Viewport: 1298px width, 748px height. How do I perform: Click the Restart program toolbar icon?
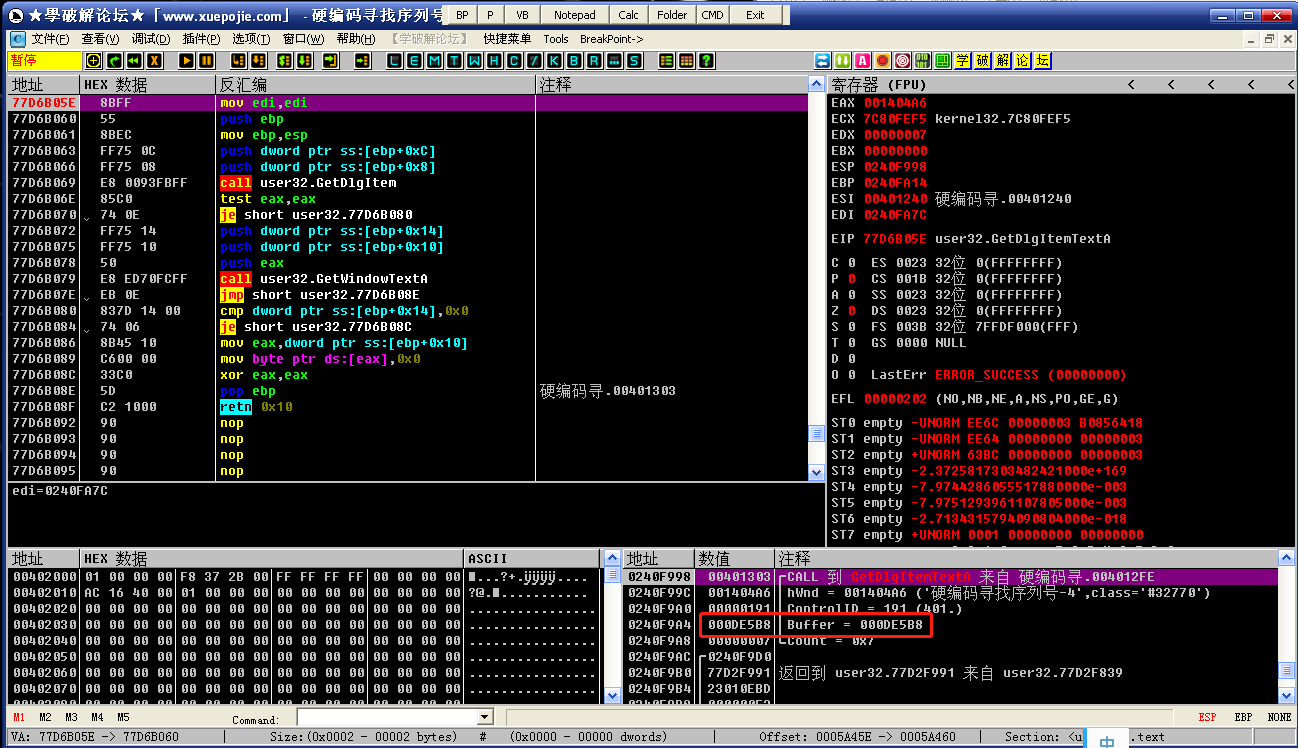pos(134,61)
